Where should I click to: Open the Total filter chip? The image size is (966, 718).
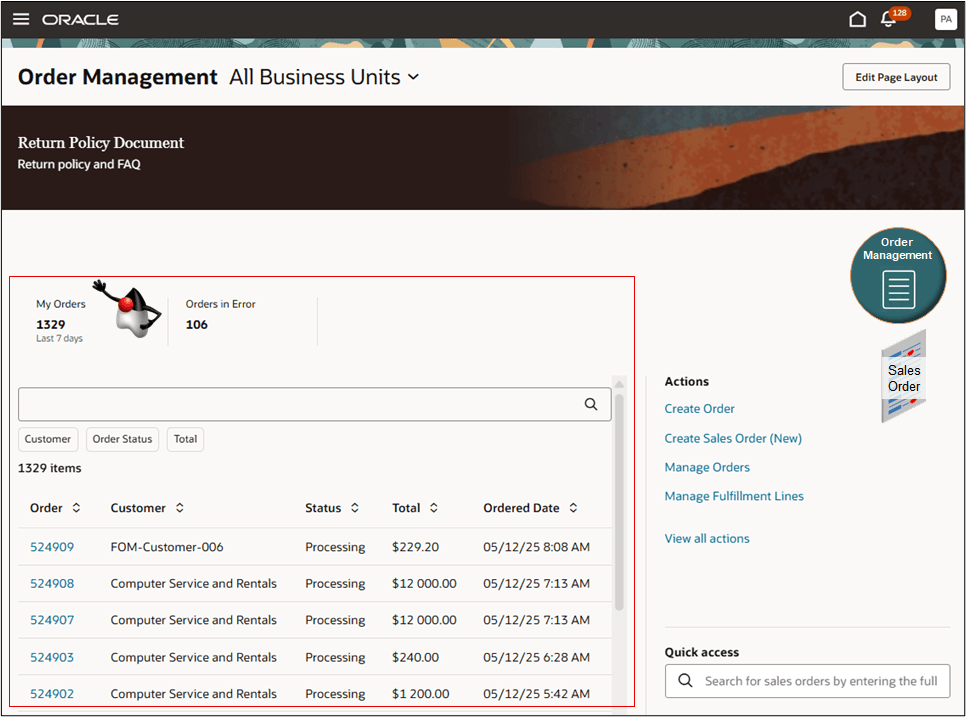tap(185, 439)
